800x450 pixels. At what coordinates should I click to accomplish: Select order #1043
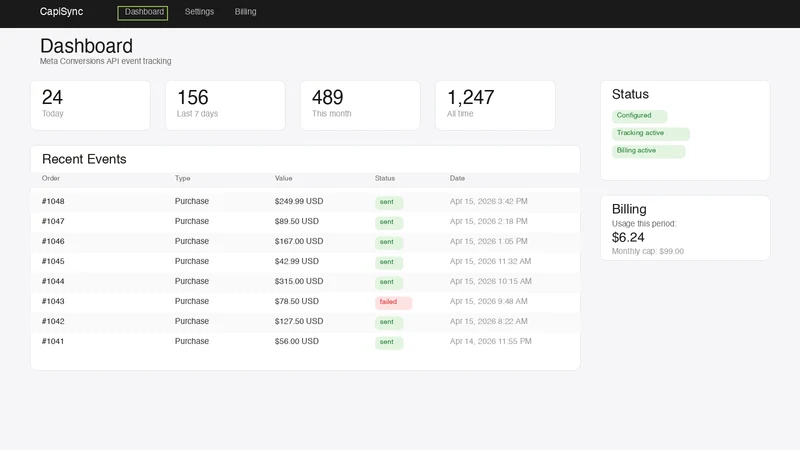coord(53,301)
